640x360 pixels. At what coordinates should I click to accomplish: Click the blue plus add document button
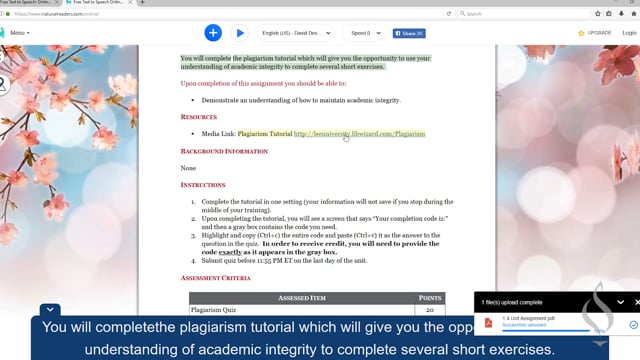(213, 33)
